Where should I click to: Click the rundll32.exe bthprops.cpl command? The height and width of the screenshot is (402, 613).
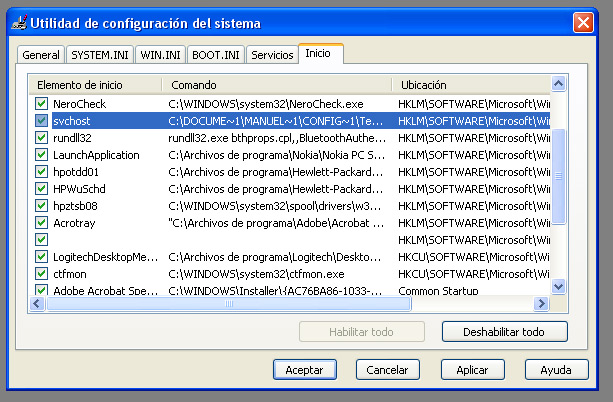[x=277, y=138]
